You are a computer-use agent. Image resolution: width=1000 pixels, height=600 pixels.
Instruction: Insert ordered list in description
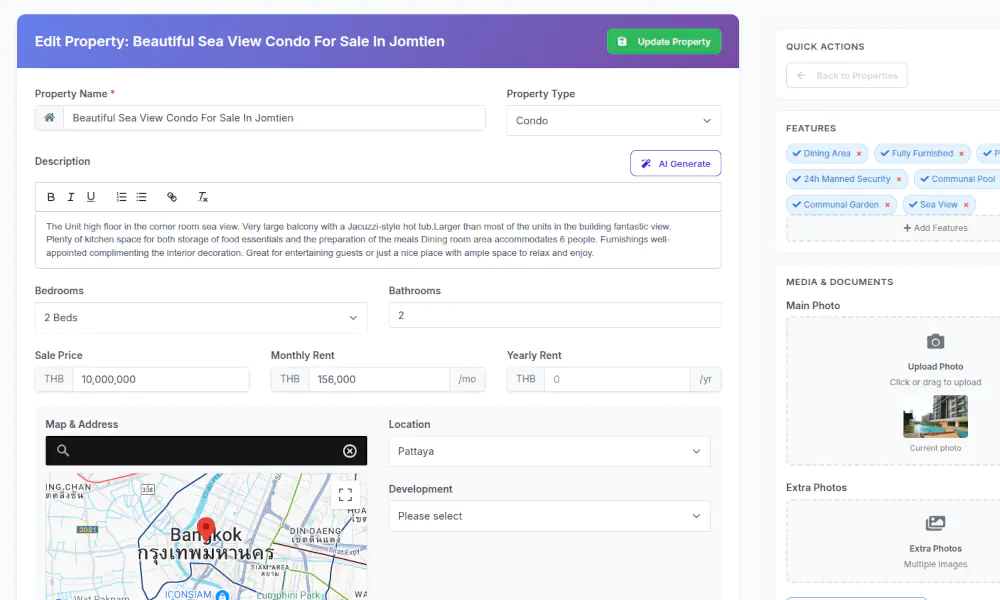(x=121, y=197)
